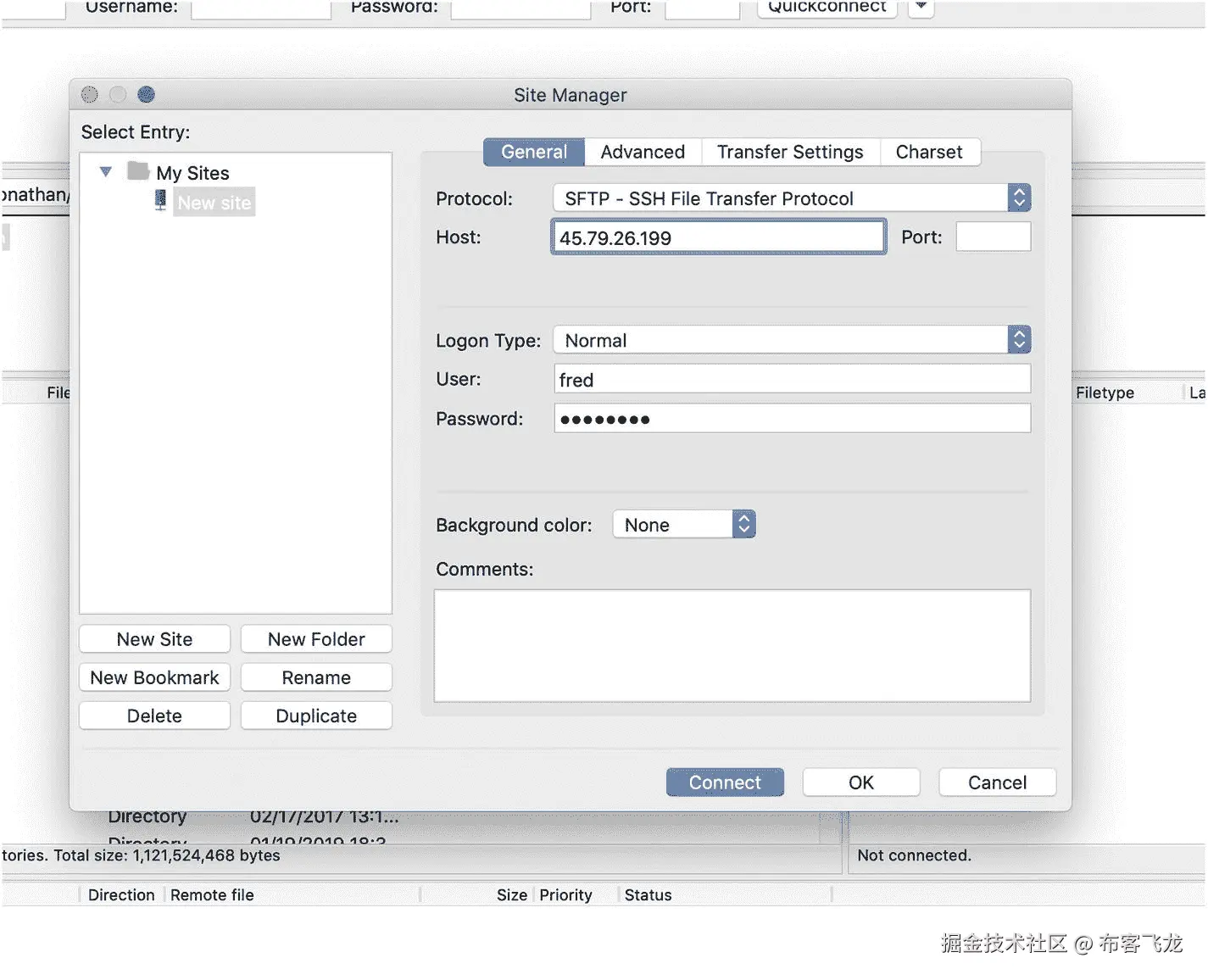Click the Remote file column header
Screen dimensions: 1208x980
pyautogui.click(x=212, y=894)
